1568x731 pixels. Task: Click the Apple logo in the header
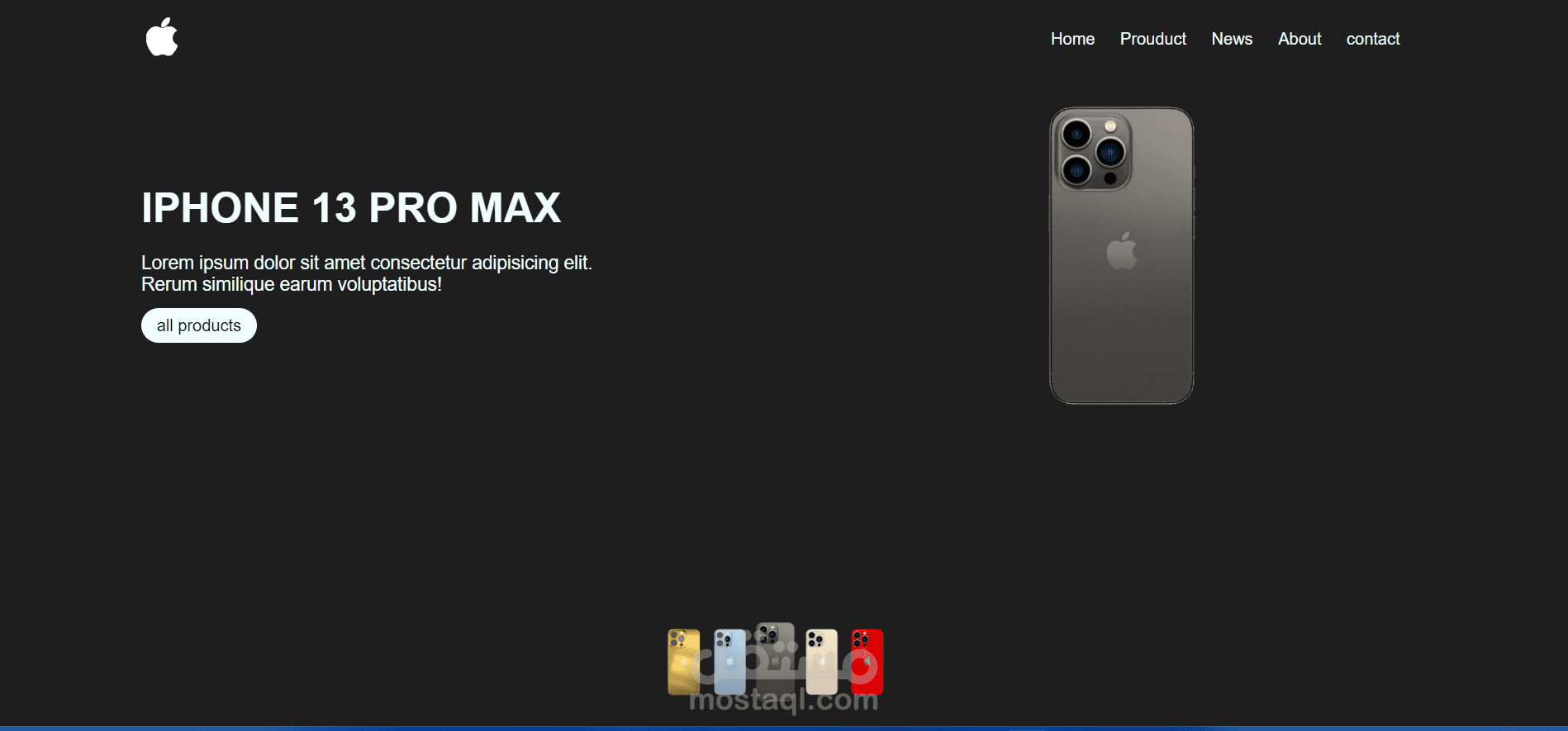[162, 37]
